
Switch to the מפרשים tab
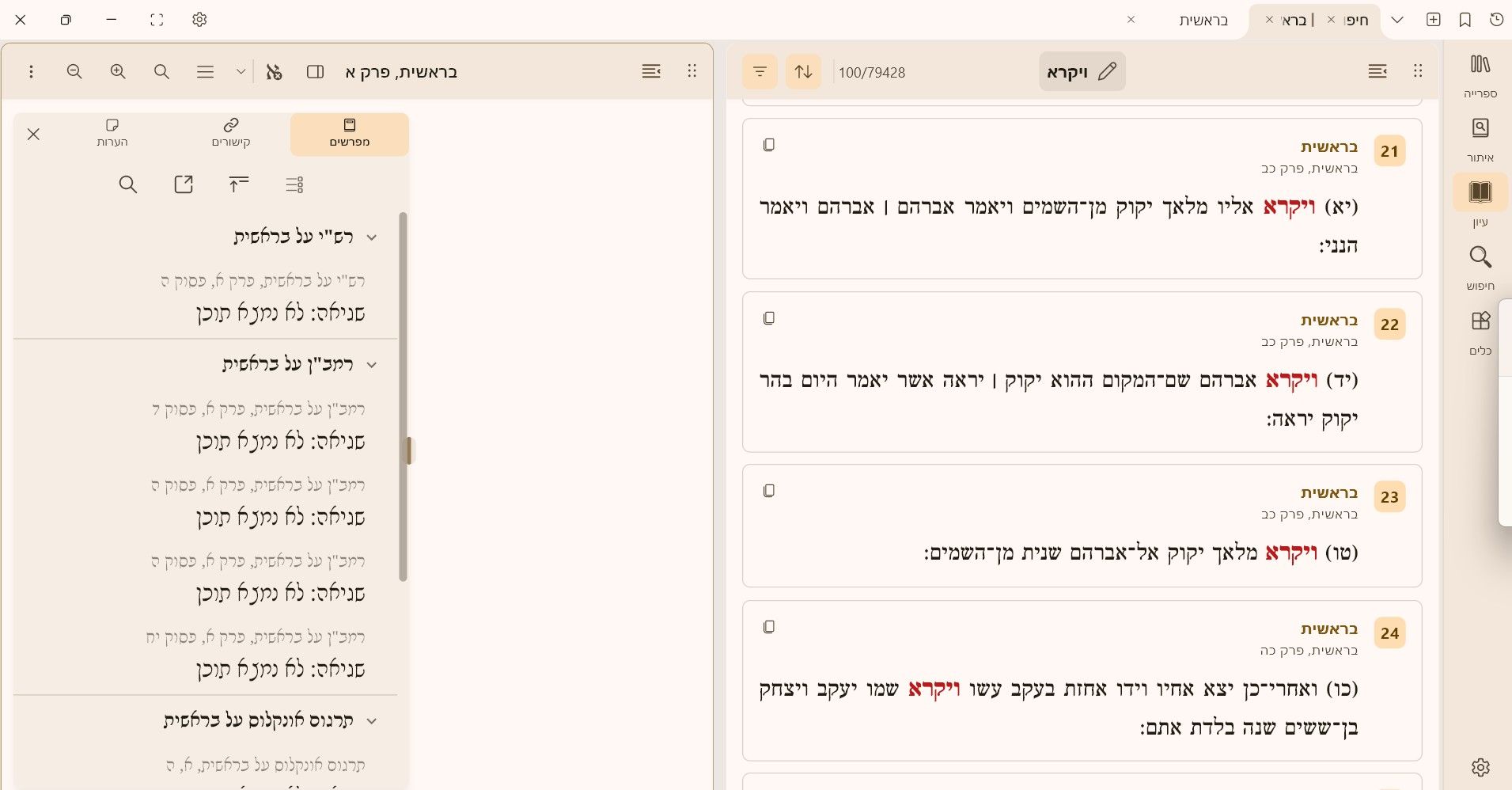(350, 133)
